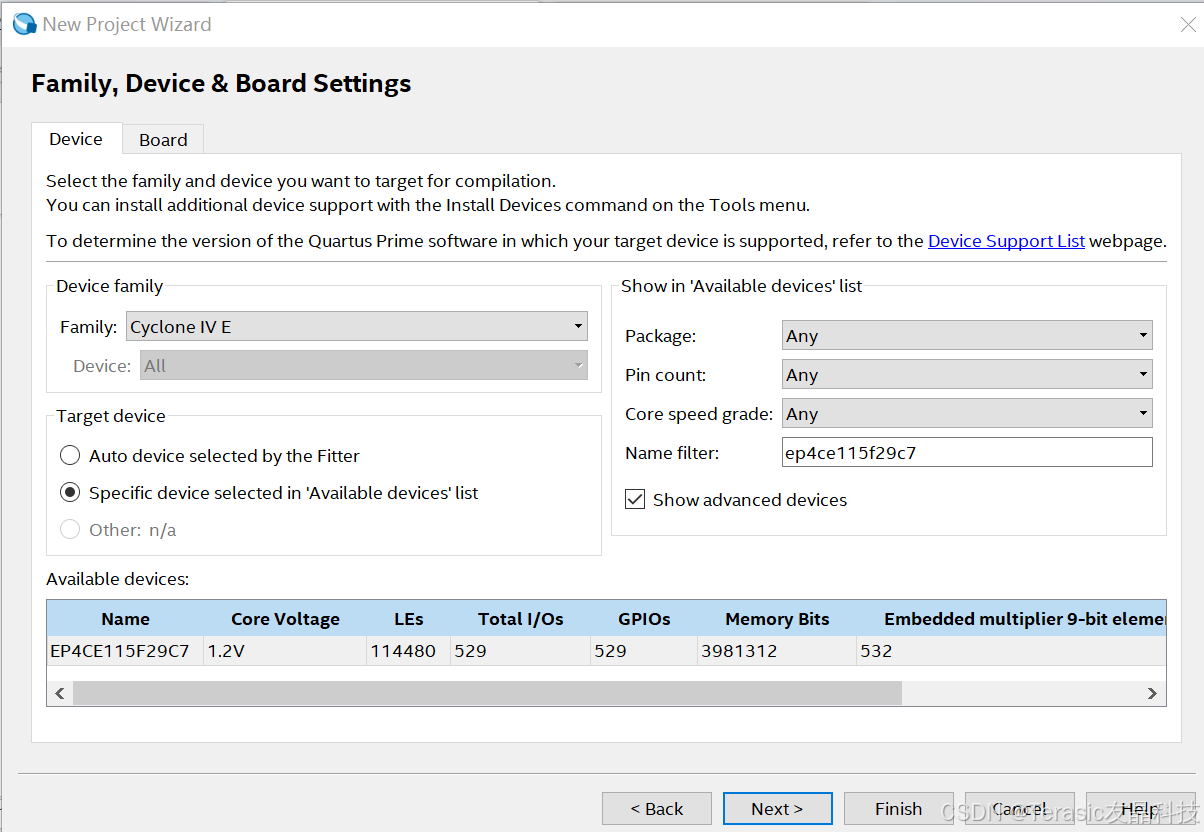Click the Cancel button

1019,809
